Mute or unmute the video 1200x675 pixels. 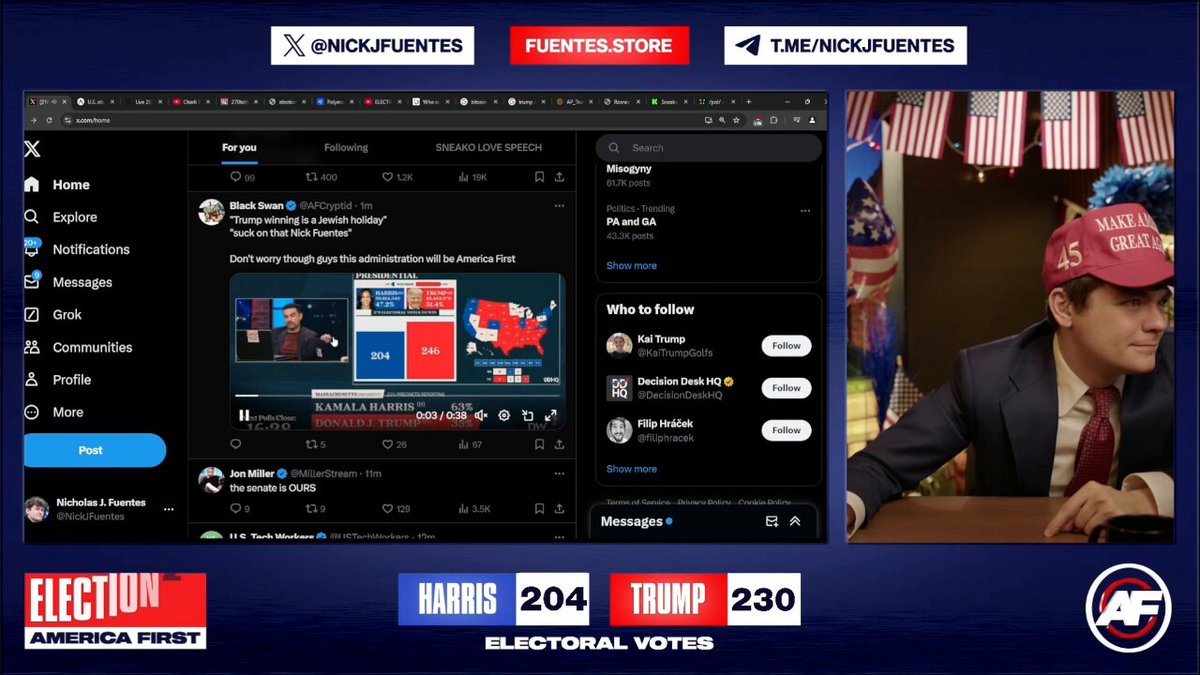(x=480, y=415)
